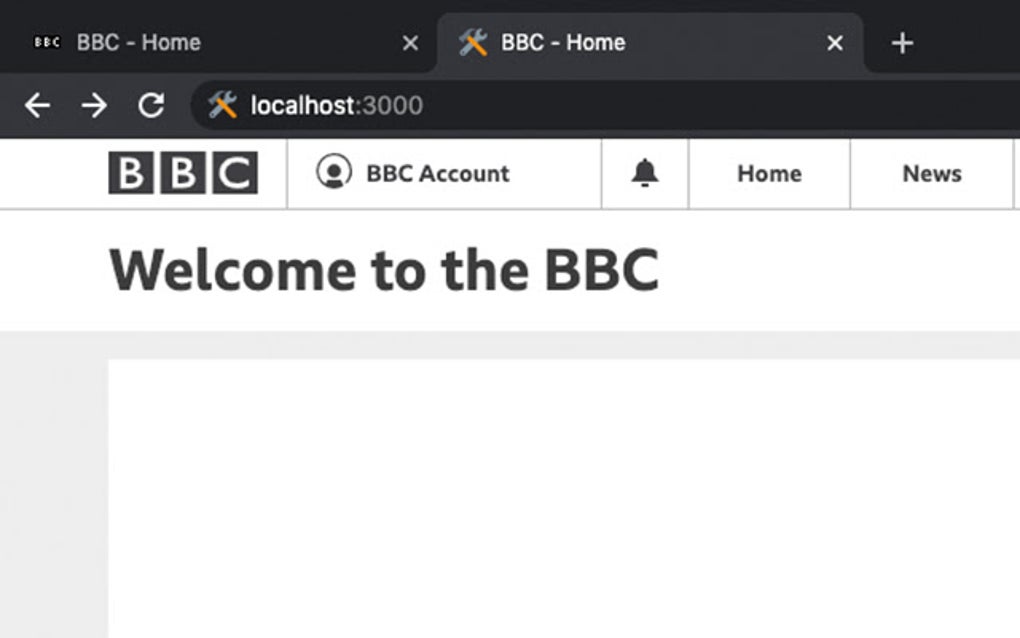Click the account avatar circle icon
This screenshot has height=638, width=1020.
tap(333, 173)
